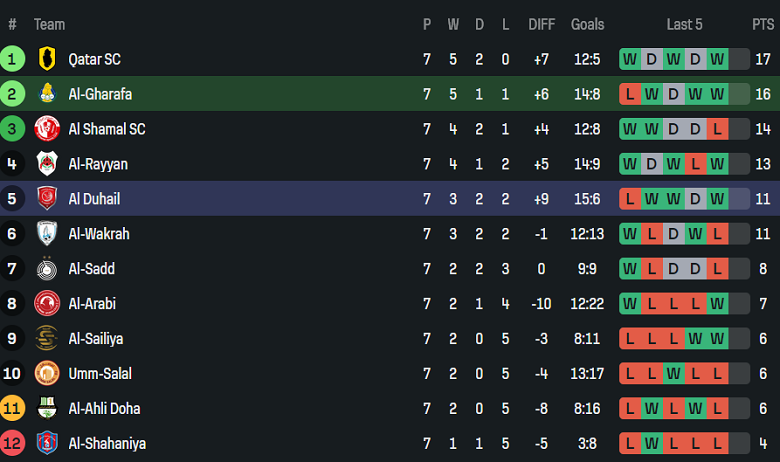Sort table by PTS column header
This screenshot has width=780, height=462.
coord(763,24)
